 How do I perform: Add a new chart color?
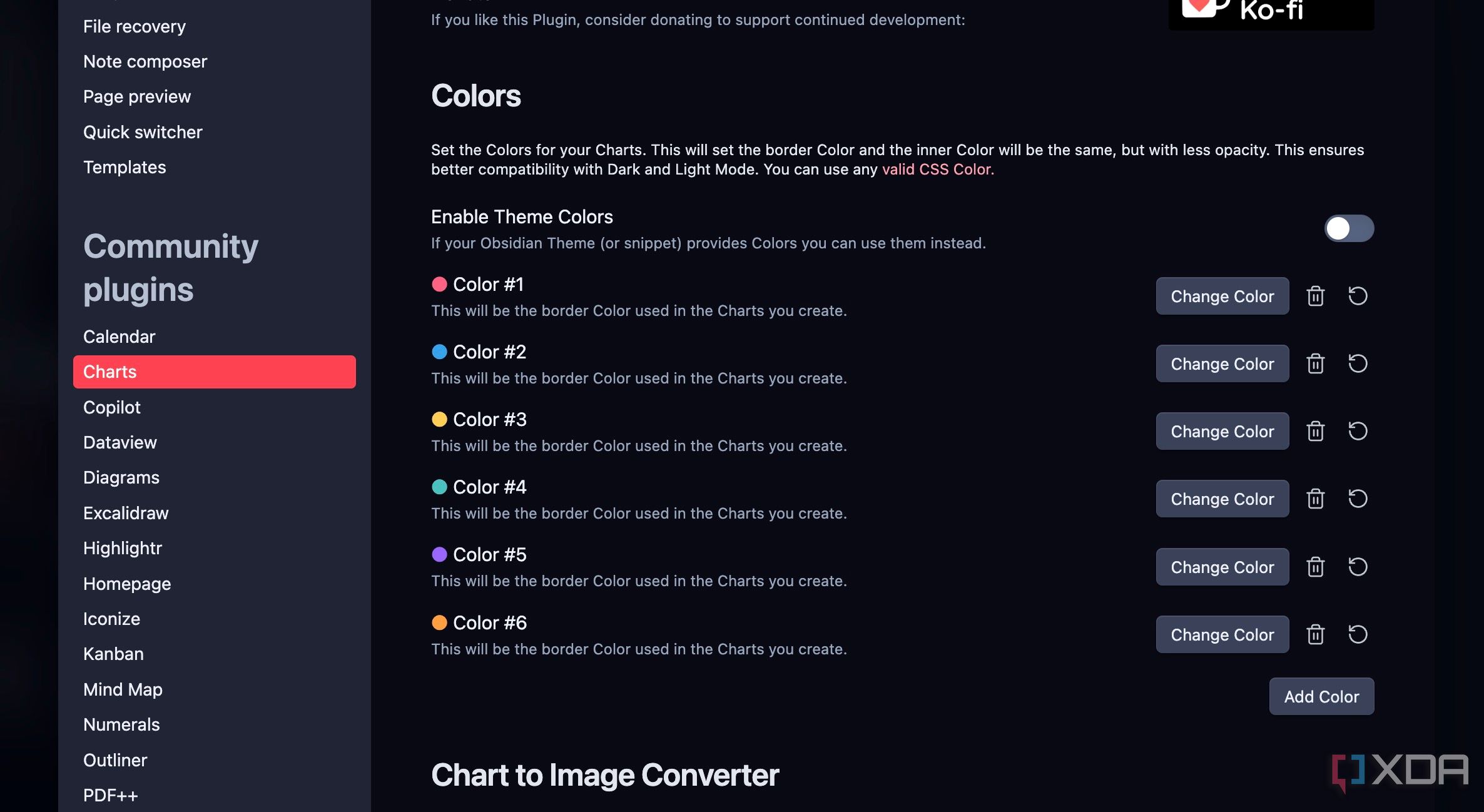click(x=1321, y=696)
